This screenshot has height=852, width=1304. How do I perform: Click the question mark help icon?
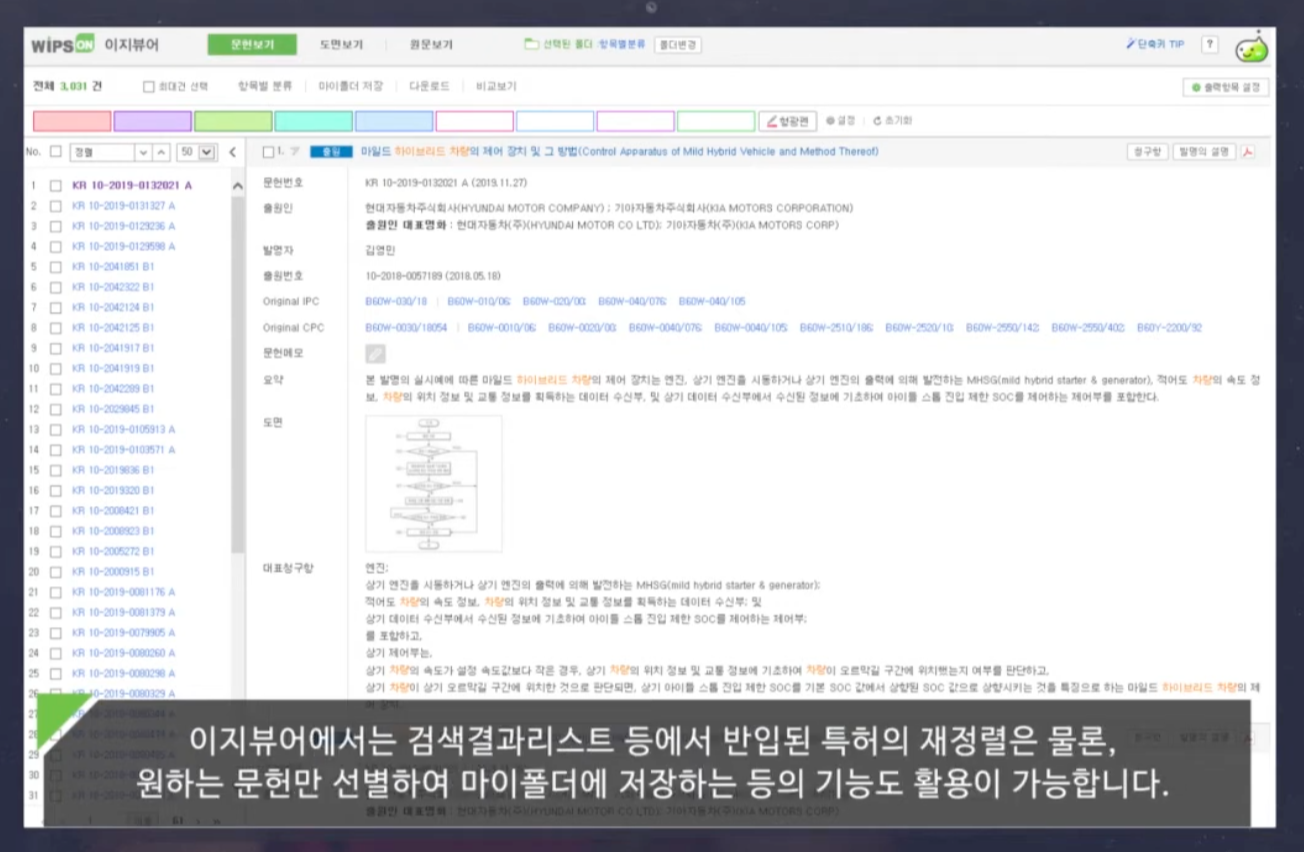1210,45
